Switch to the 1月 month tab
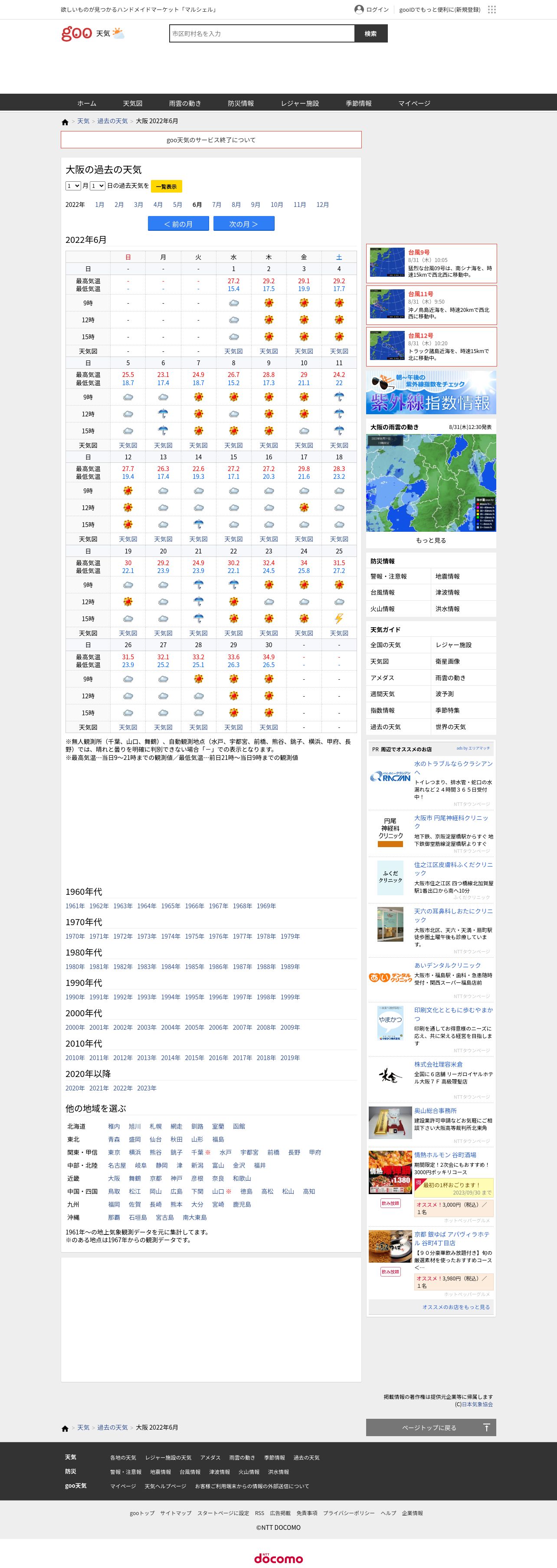The width and height of the screenshot is (557, 1568). (100, 205)
